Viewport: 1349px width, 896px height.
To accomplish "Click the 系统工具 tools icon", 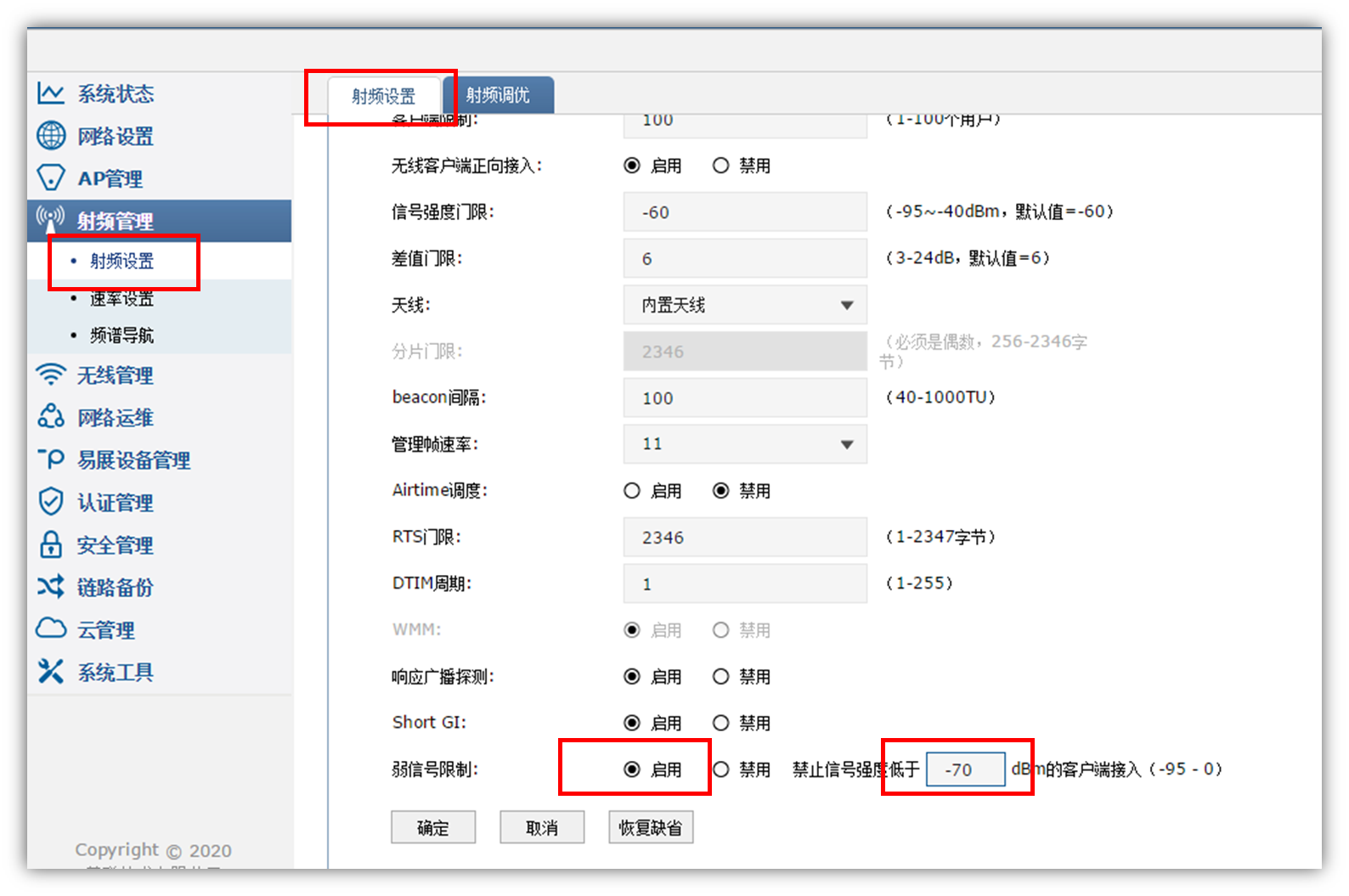I will pos(51,672).
